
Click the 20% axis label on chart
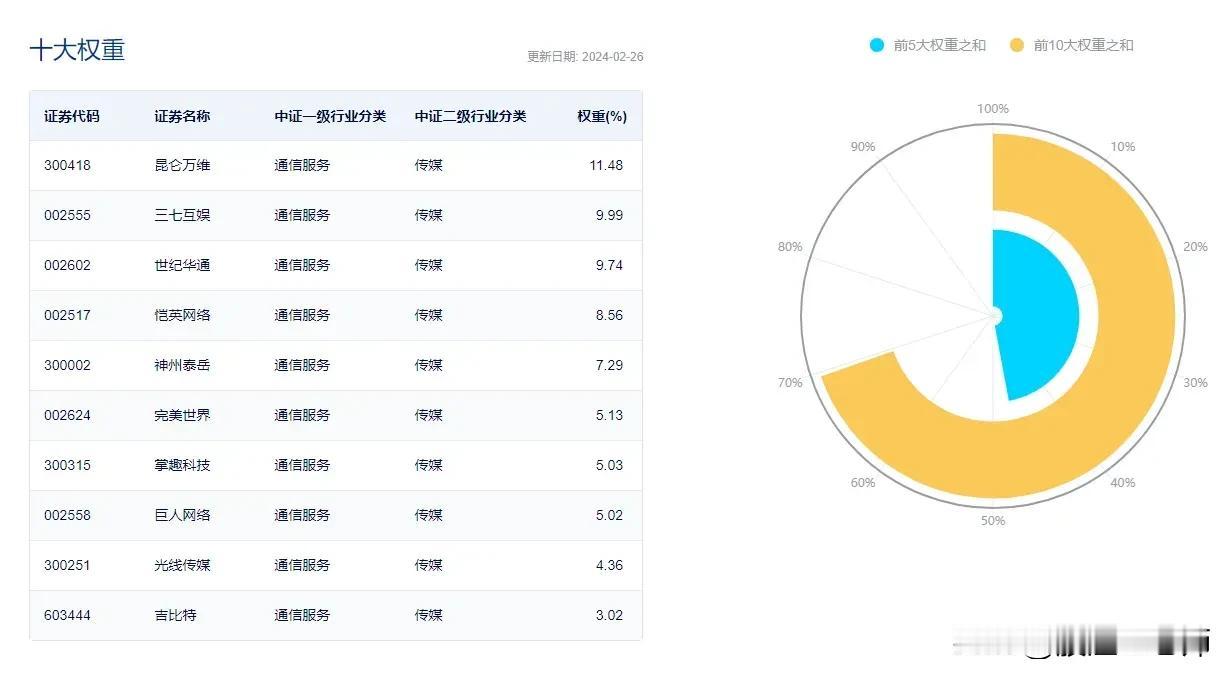coord(1195,247)
